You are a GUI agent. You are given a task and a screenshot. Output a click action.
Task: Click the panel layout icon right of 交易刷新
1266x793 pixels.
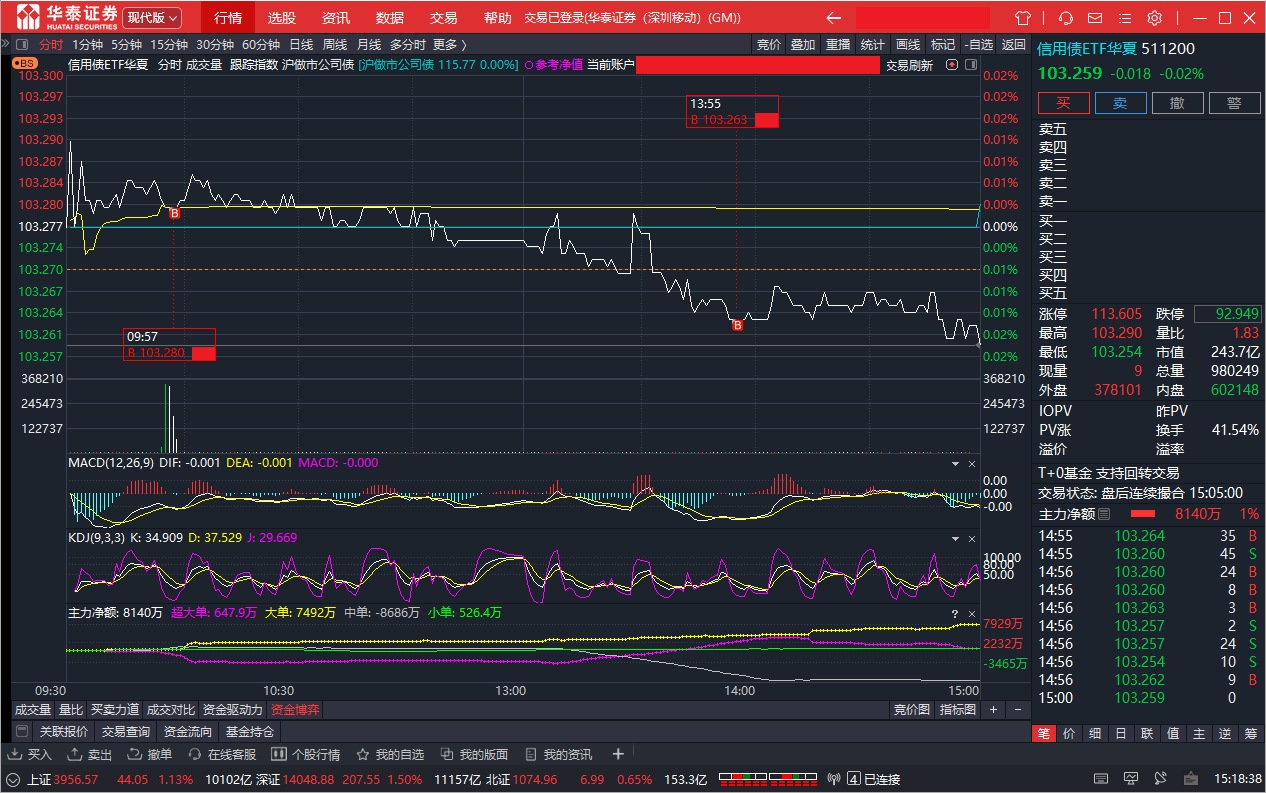[969, 65]
